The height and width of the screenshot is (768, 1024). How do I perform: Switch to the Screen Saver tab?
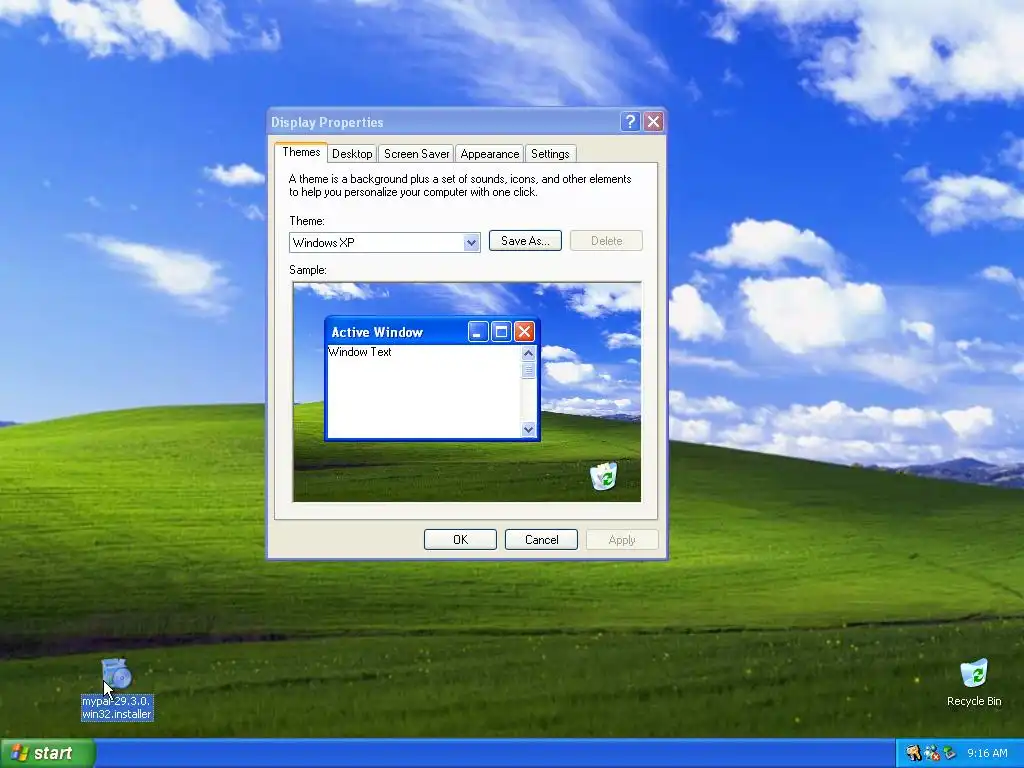(x=416, y=153)
